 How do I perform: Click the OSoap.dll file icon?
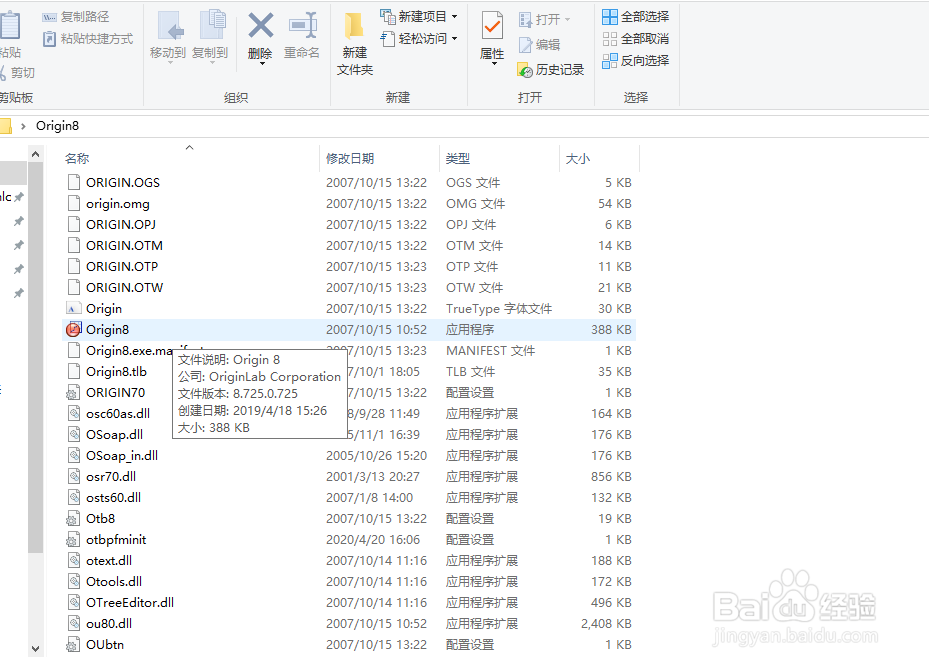click(x=73, y=434)
